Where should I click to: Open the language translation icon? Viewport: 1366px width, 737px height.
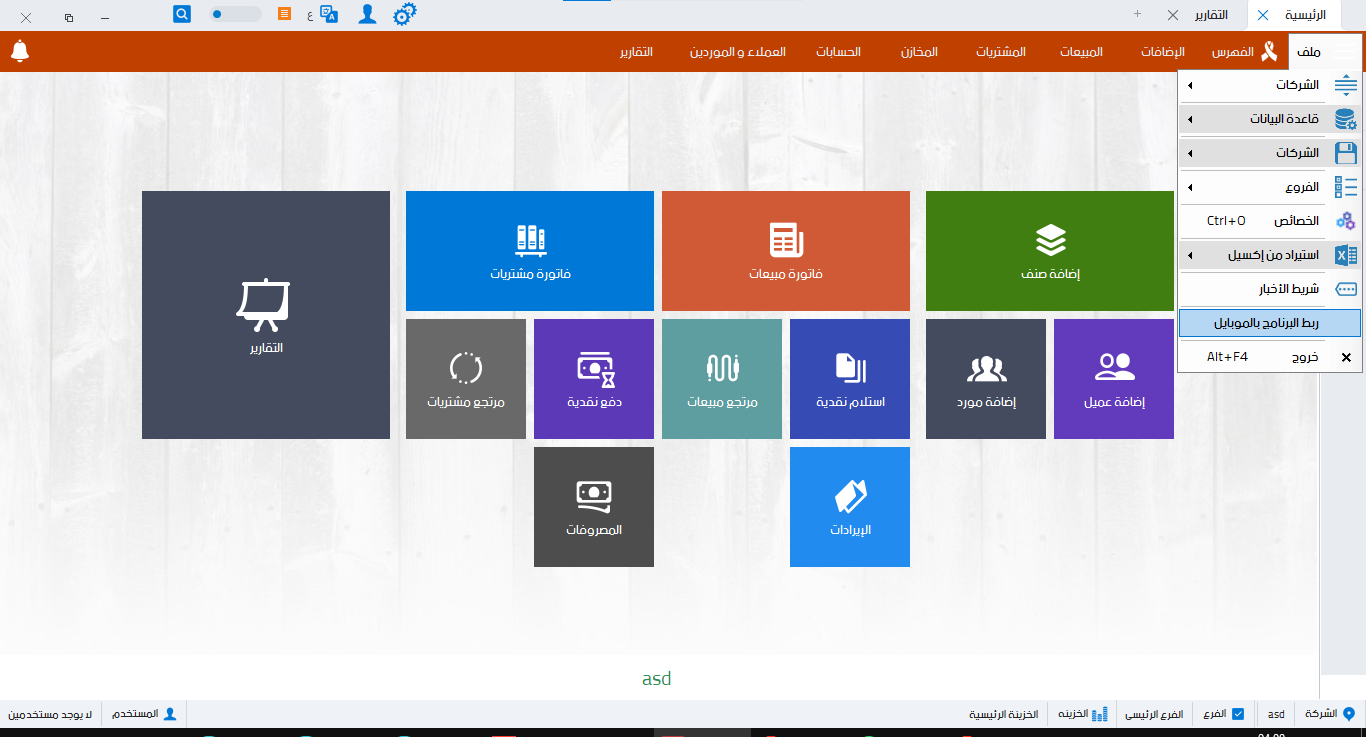tap(328, 14)
